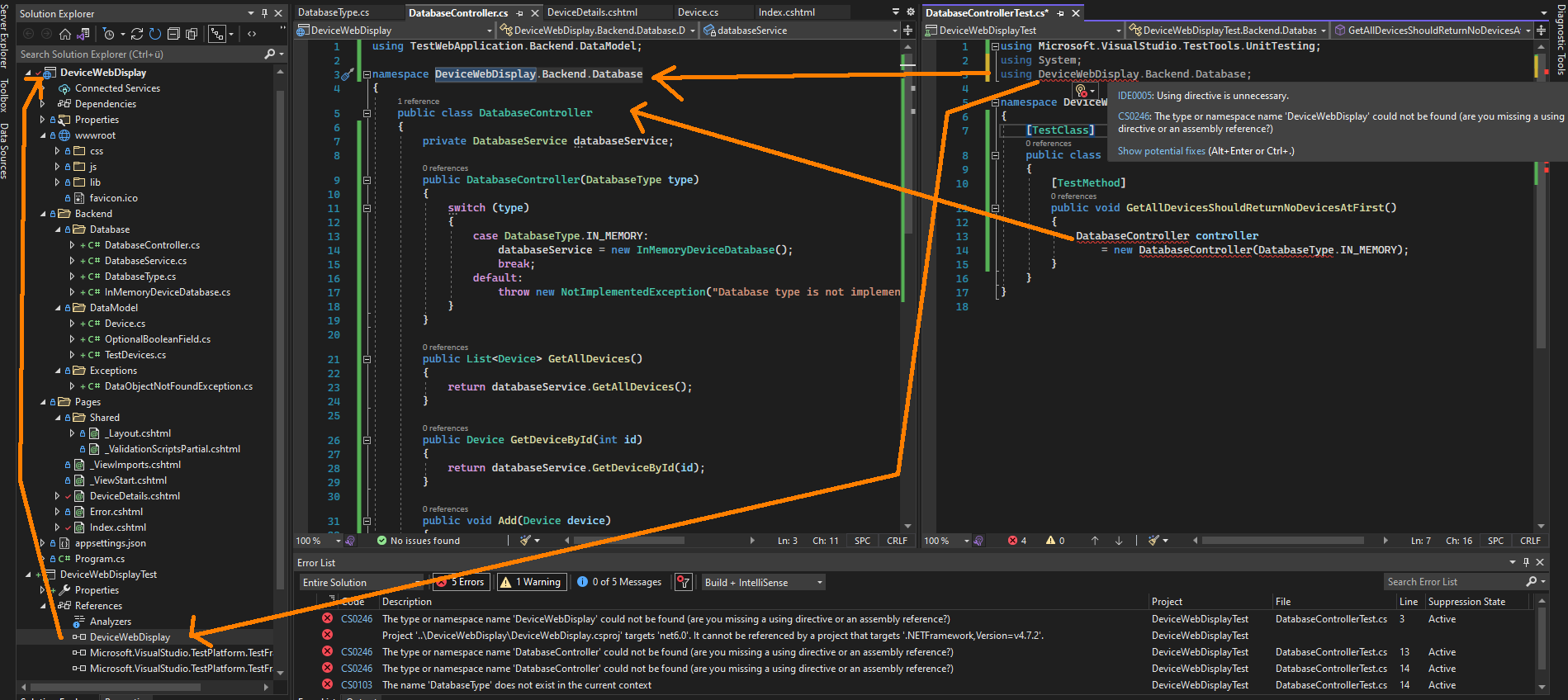Collapse the Pages folder
Screen dimensions: 1568x700
[x=43, y=402]
